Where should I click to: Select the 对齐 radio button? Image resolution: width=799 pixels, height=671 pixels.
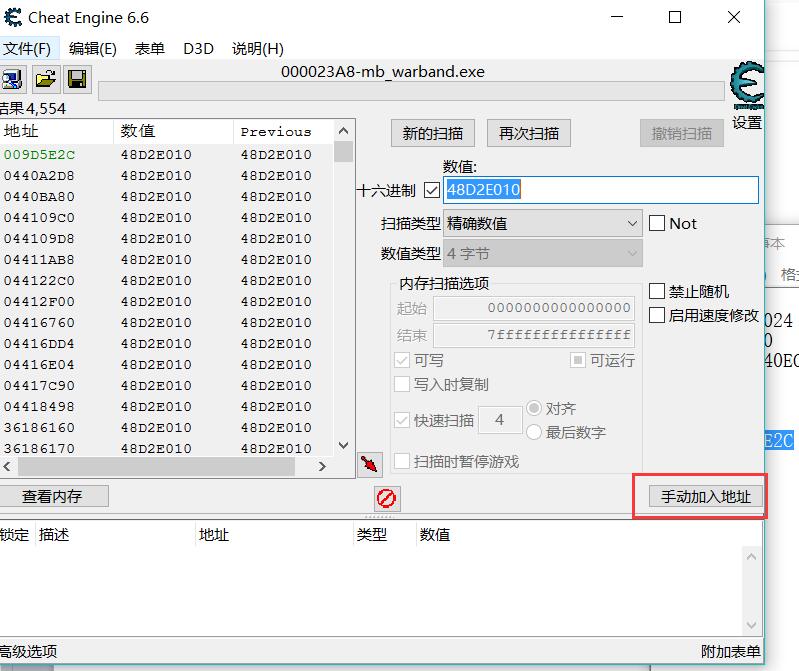click(534, 408)
